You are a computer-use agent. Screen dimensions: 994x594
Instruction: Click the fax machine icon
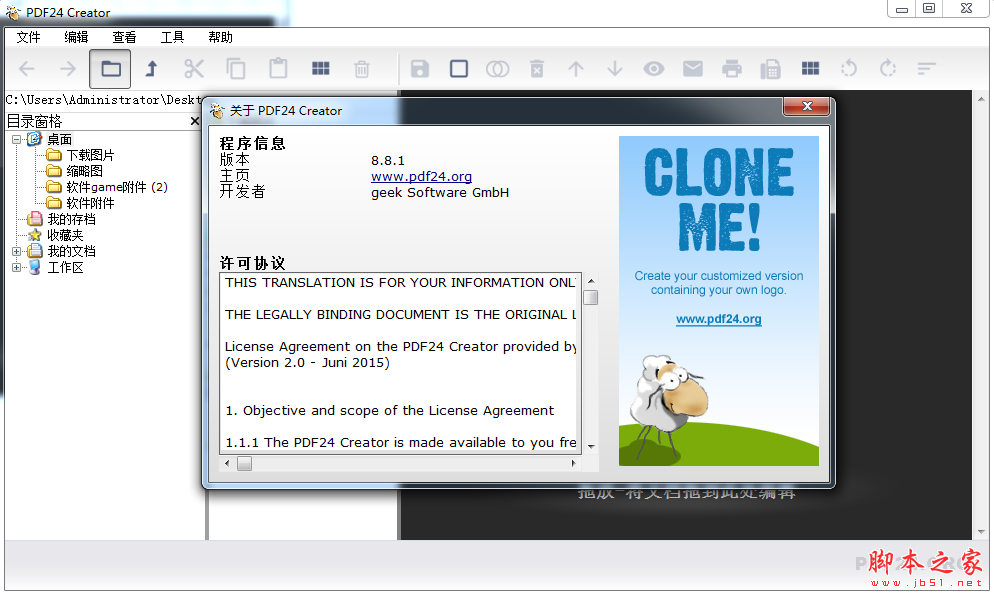click(x=771, y=68)
